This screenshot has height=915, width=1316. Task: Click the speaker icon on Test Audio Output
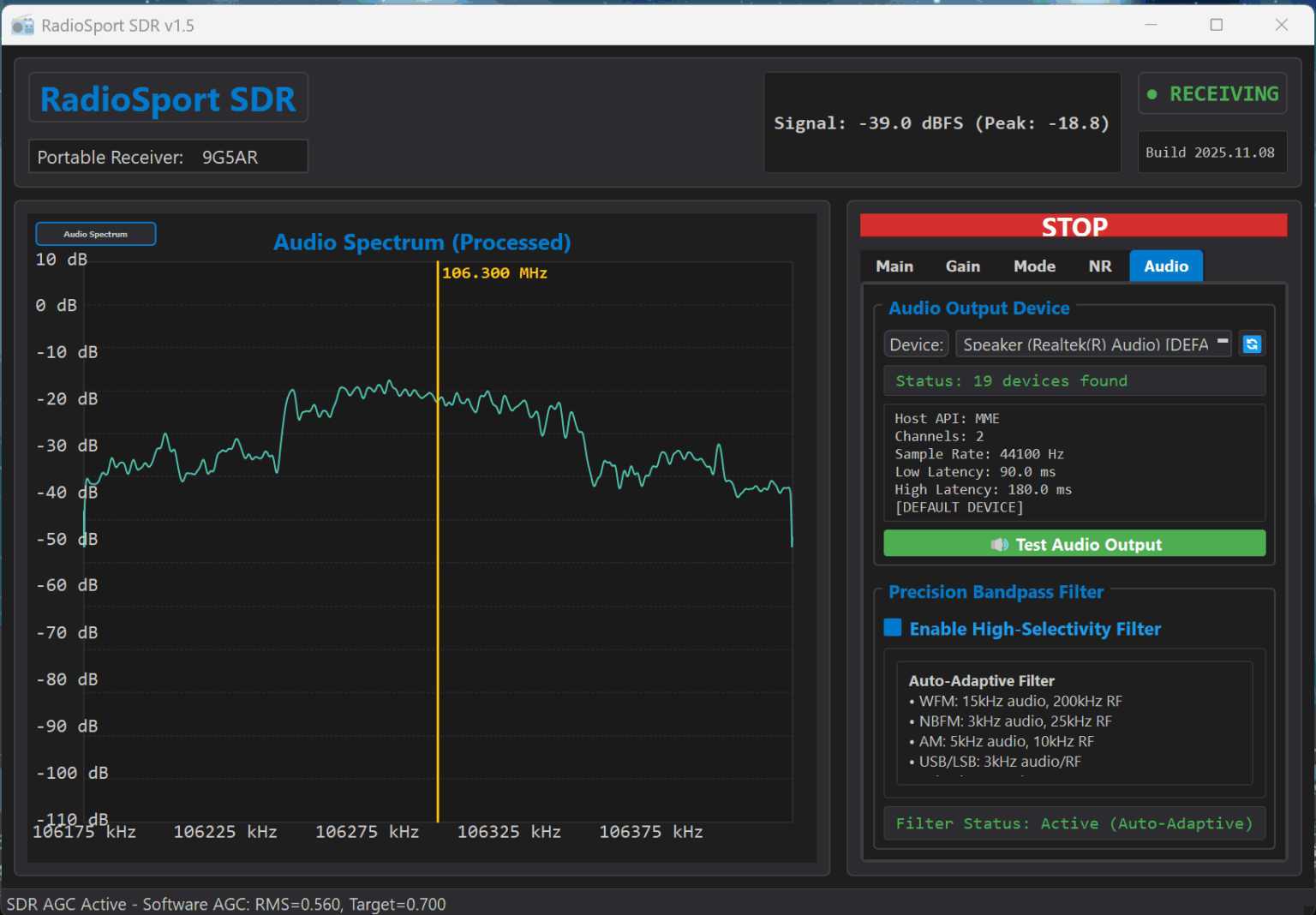[x=999, y=544]
